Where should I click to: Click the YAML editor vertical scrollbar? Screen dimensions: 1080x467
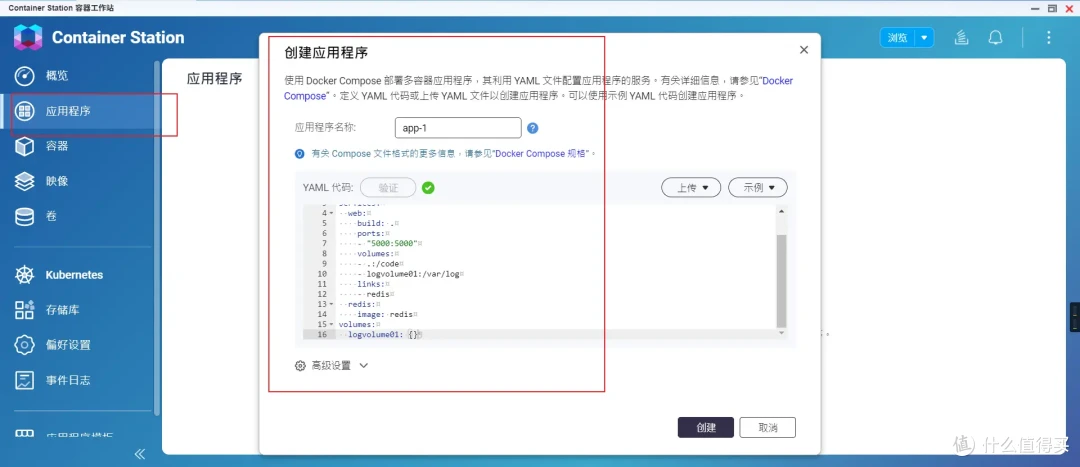click(x=781, y=280)
